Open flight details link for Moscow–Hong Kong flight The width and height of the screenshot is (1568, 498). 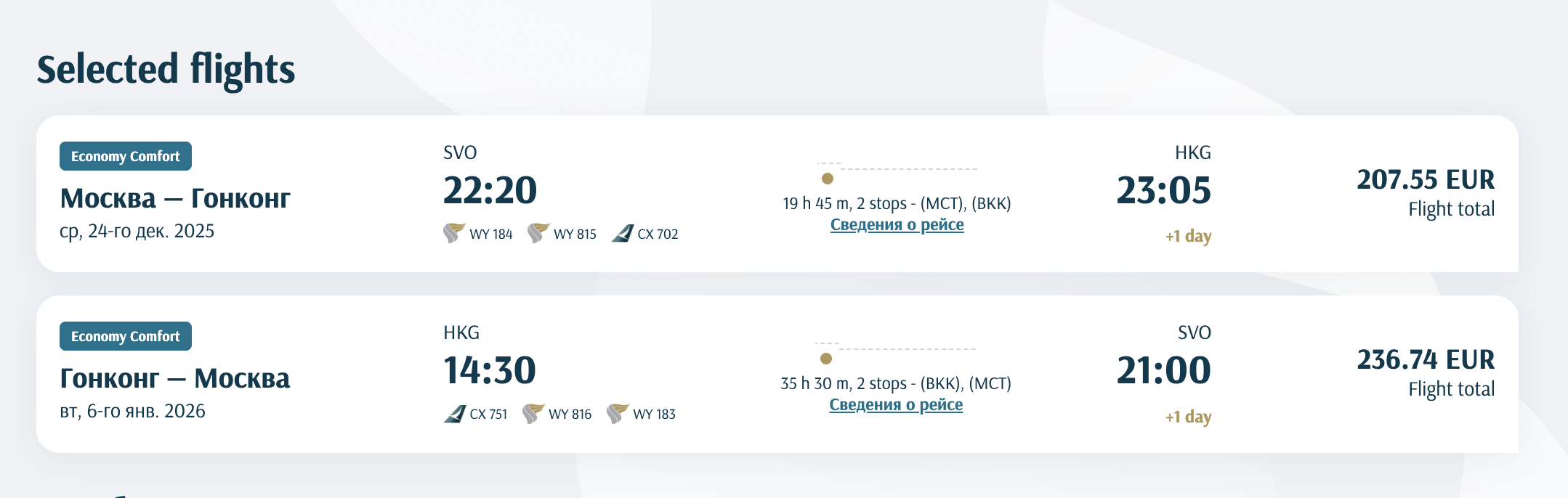click(x=897, y=225)
